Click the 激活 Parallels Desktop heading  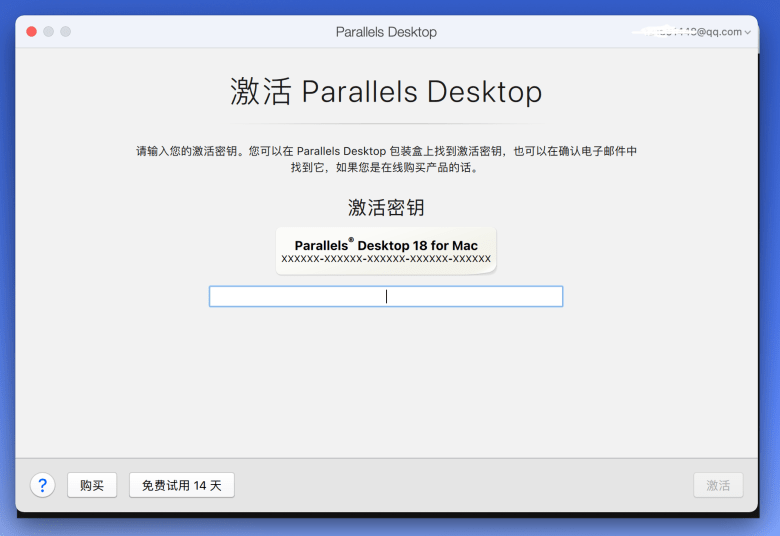[x=386, y=92]
